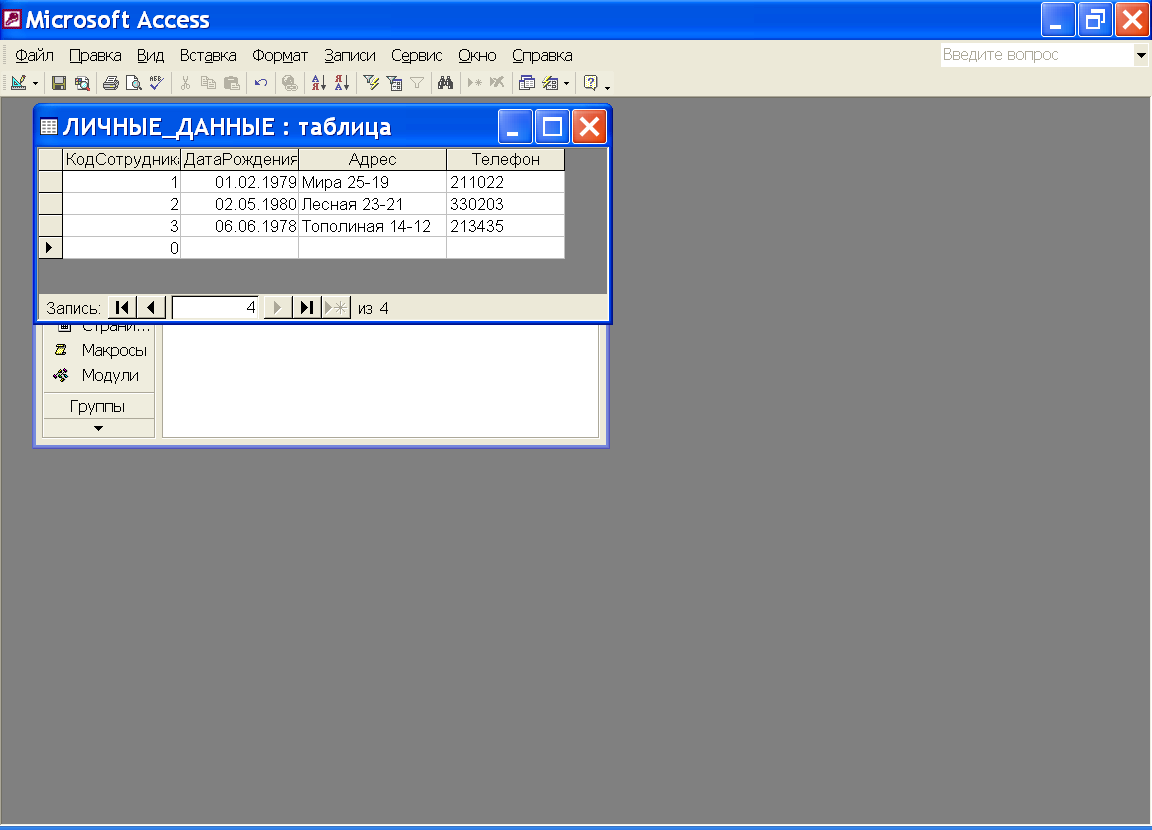Sort records descending with the toolbar icon
The height and width of the screenshot is (830, 1152).
coord(342,83)
